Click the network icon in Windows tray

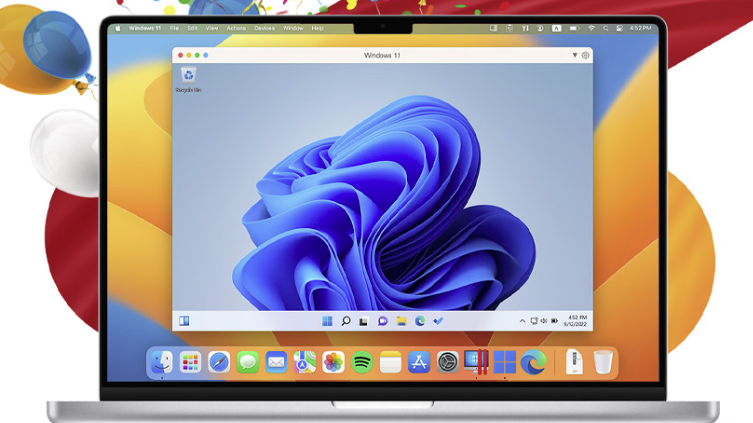click(534, 321)
